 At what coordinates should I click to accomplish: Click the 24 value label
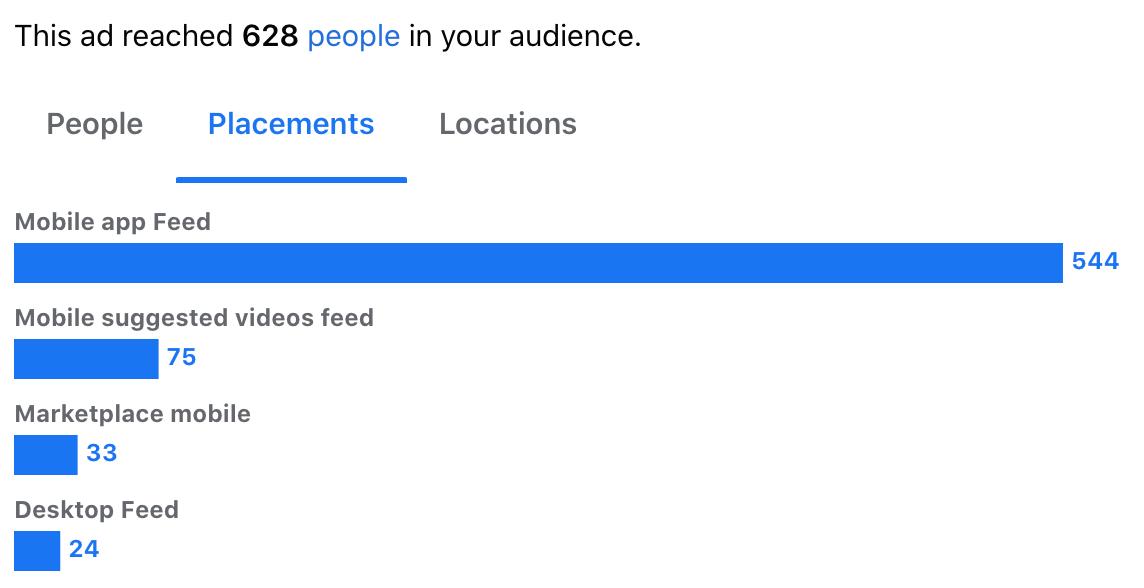84,549
